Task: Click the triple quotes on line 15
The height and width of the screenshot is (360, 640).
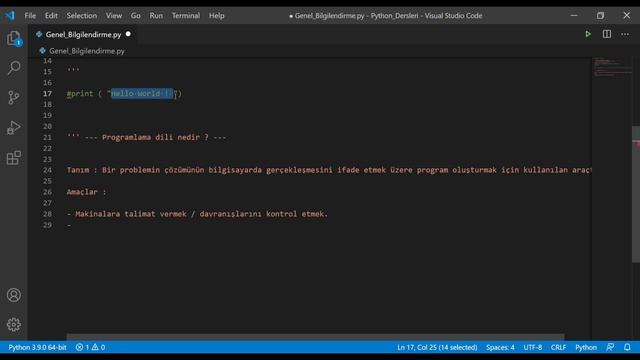Action: click(73, 70)
